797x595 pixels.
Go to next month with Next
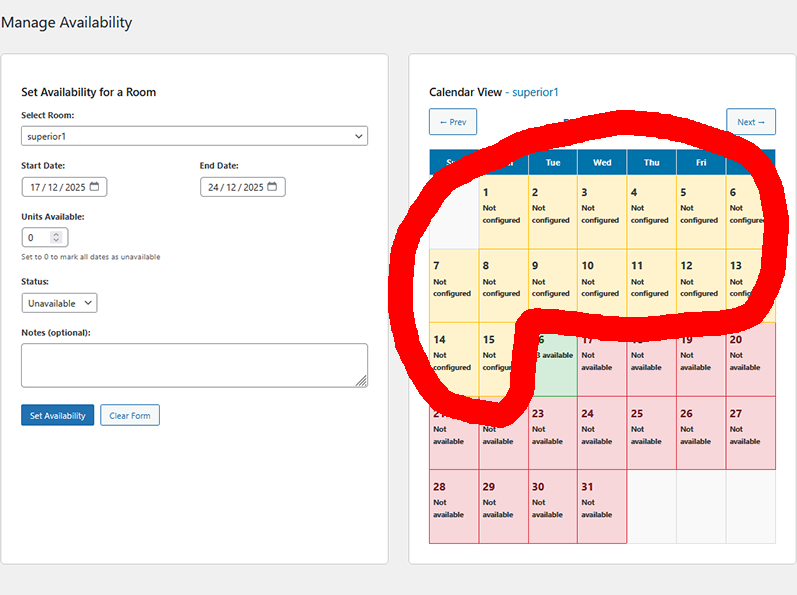coord(751,122)
